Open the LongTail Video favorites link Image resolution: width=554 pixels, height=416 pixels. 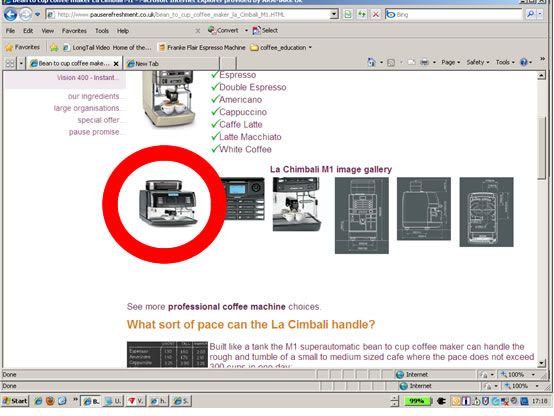click(x=107, y=47)
